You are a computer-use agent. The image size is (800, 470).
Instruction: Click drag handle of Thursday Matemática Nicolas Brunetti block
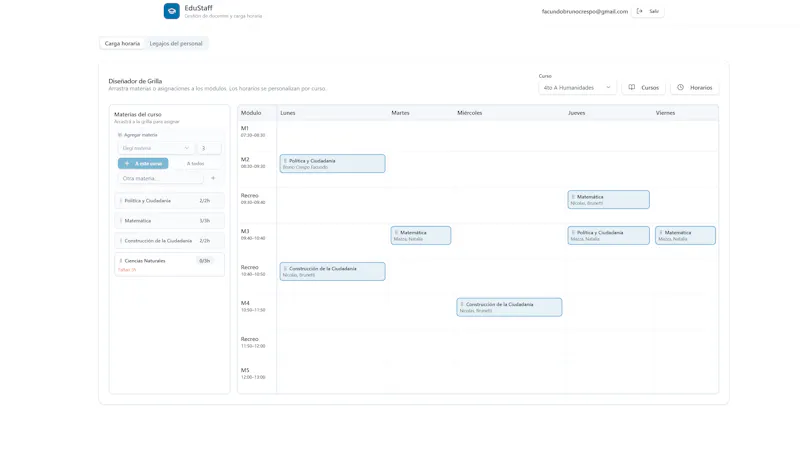click(x=573, y=197)
